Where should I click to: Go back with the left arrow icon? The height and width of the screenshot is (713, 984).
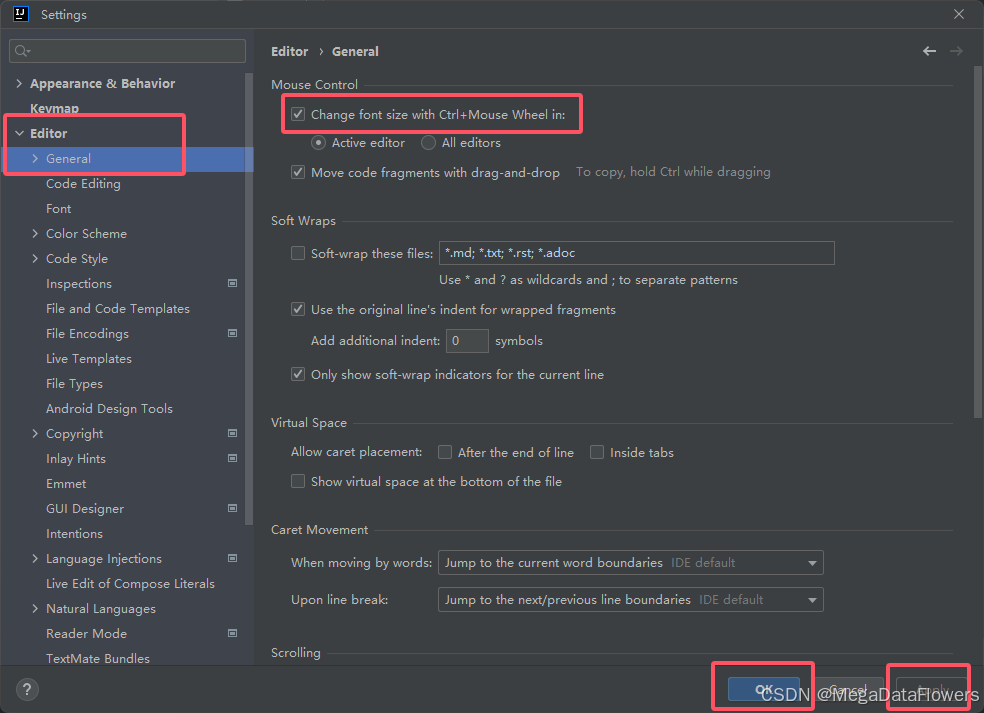coord(929,51)
